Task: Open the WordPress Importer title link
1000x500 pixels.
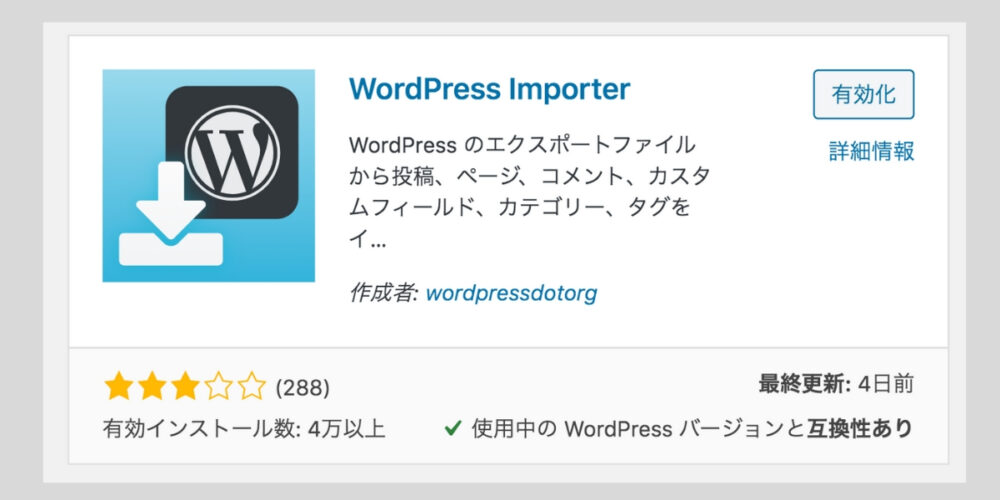Action: pyautogui.click(x=489, y=89)
